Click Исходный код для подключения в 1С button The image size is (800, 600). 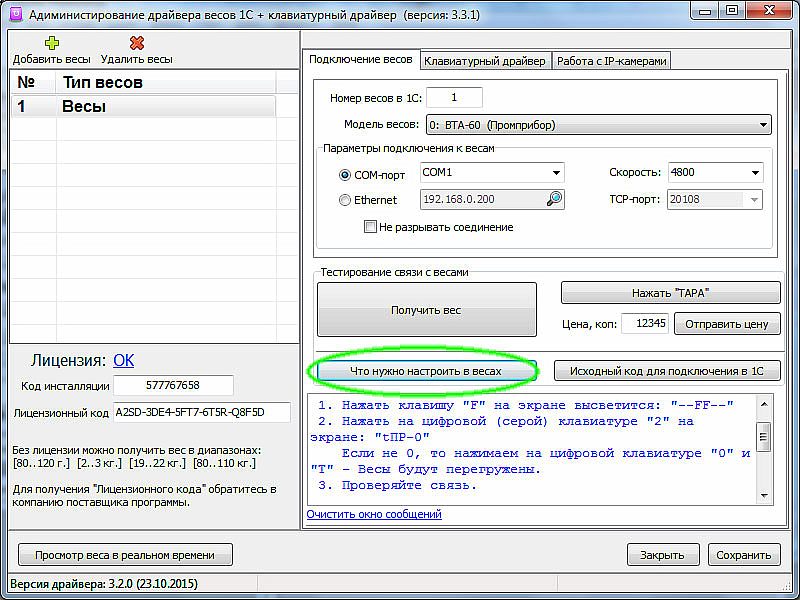click(667, 371)
